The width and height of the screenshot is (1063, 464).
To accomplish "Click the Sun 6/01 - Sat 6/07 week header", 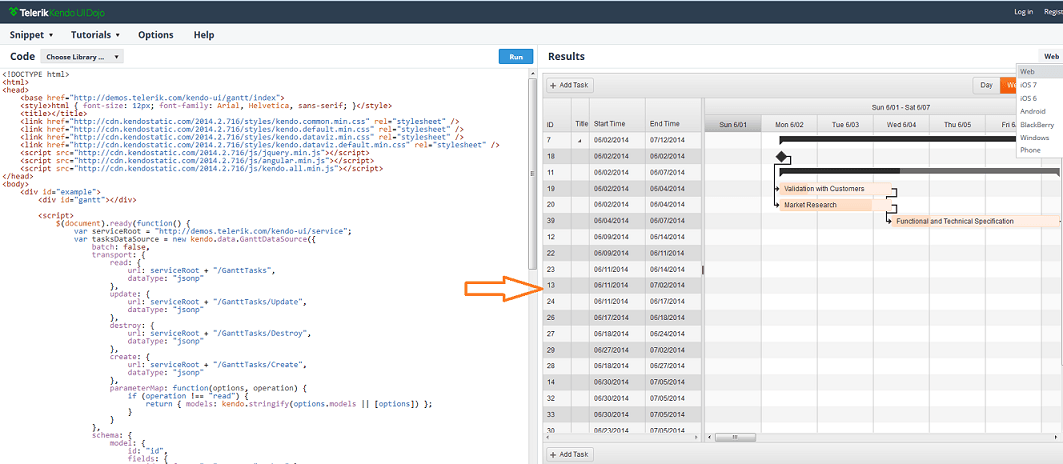I will 902,107.
